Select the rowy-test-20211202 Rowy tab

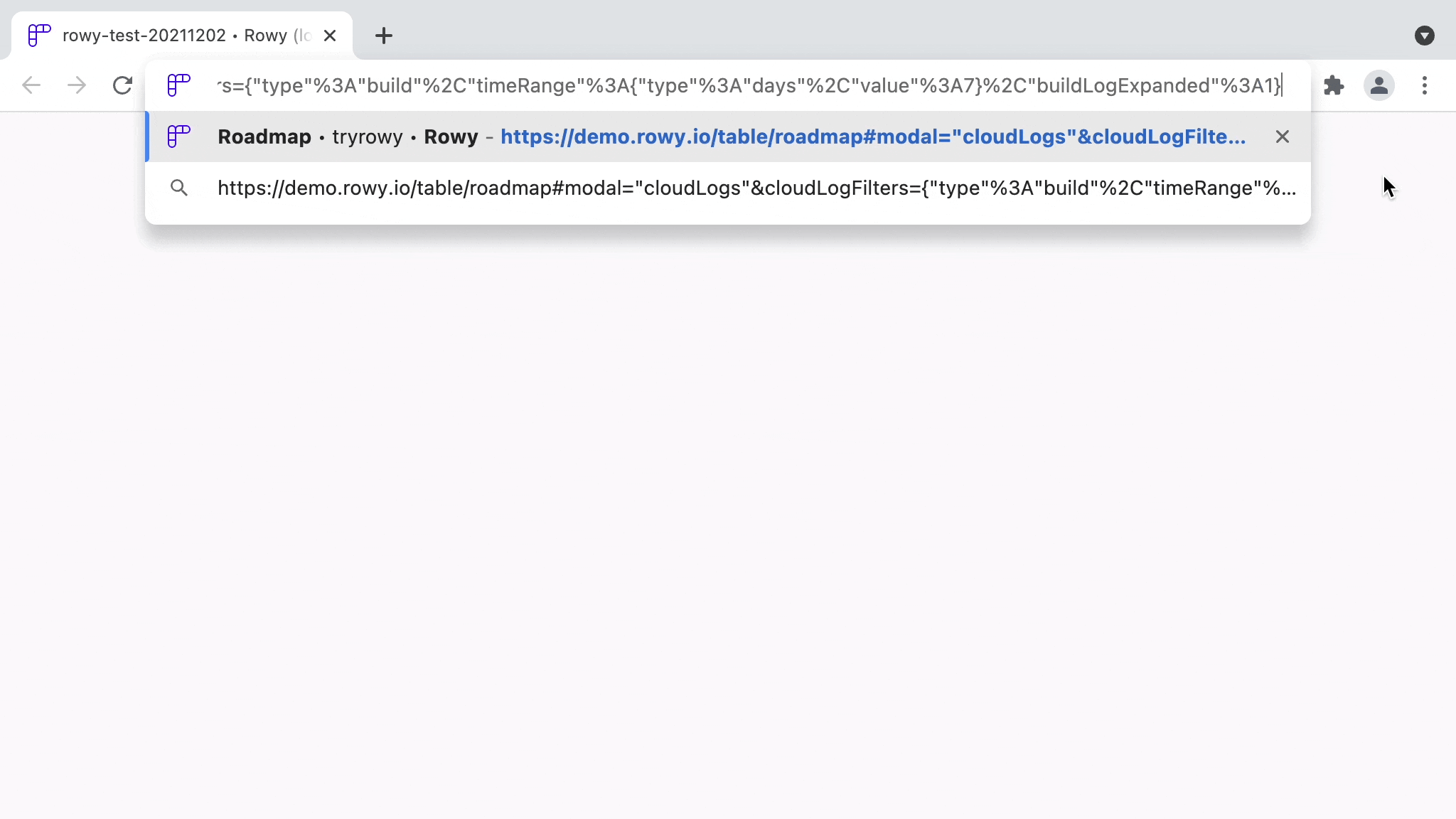click(x=182, y=36)
